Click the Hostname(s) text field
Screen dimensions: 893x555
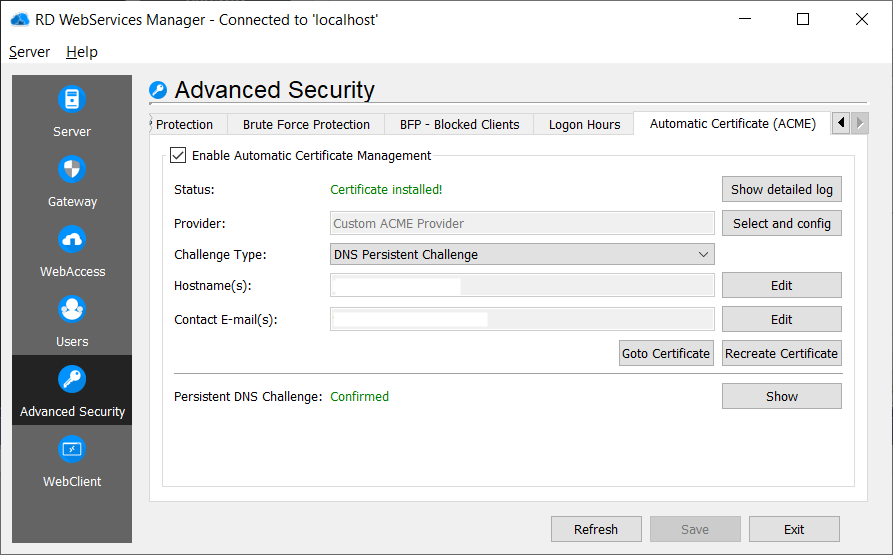pos(522,285)
